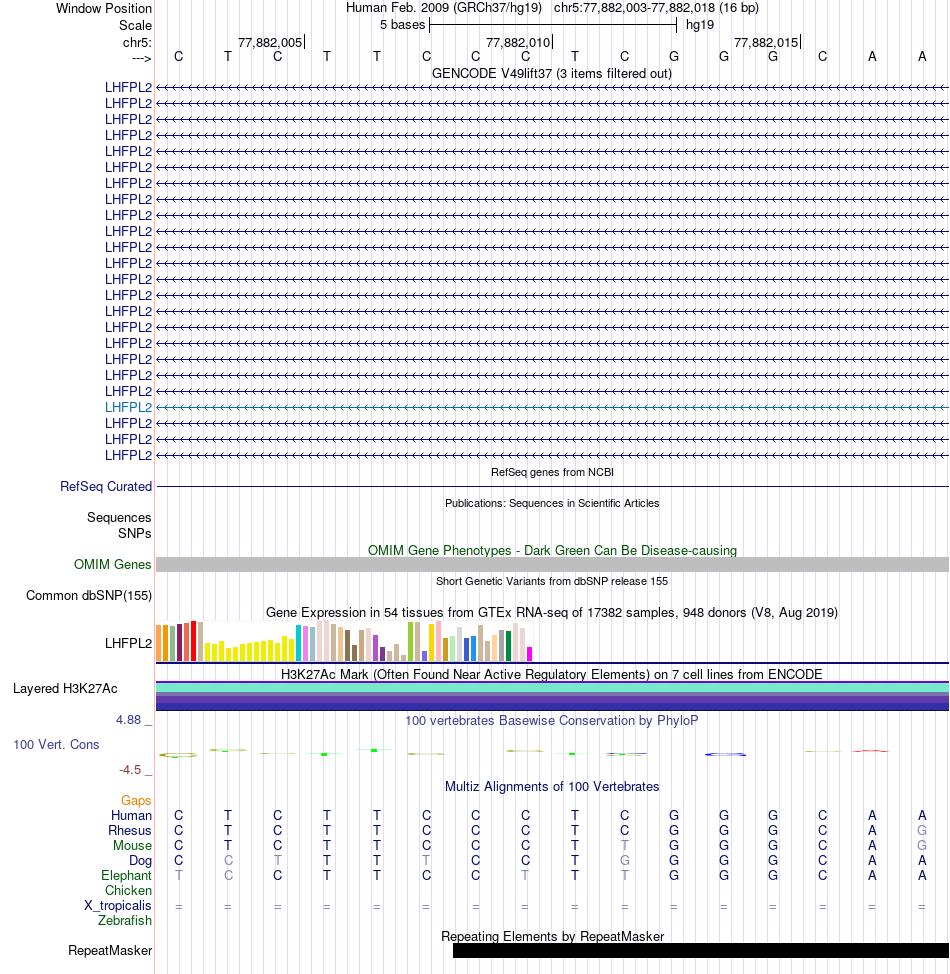Viewport: 950px width, 974px height.
Task: Open 'RefSeq genes from NCBI' track title
Action: point(552,472)
